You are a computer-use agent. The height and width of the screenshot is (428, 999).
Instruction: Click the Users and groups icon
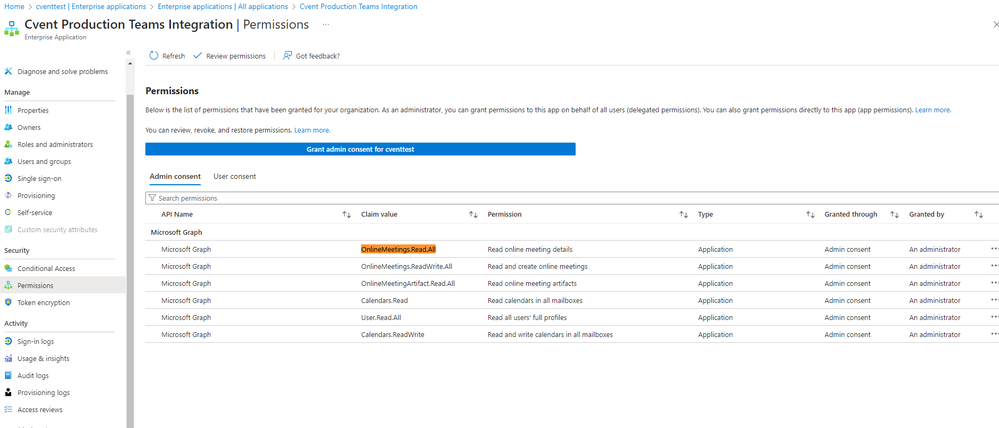(x=9, y=161)
